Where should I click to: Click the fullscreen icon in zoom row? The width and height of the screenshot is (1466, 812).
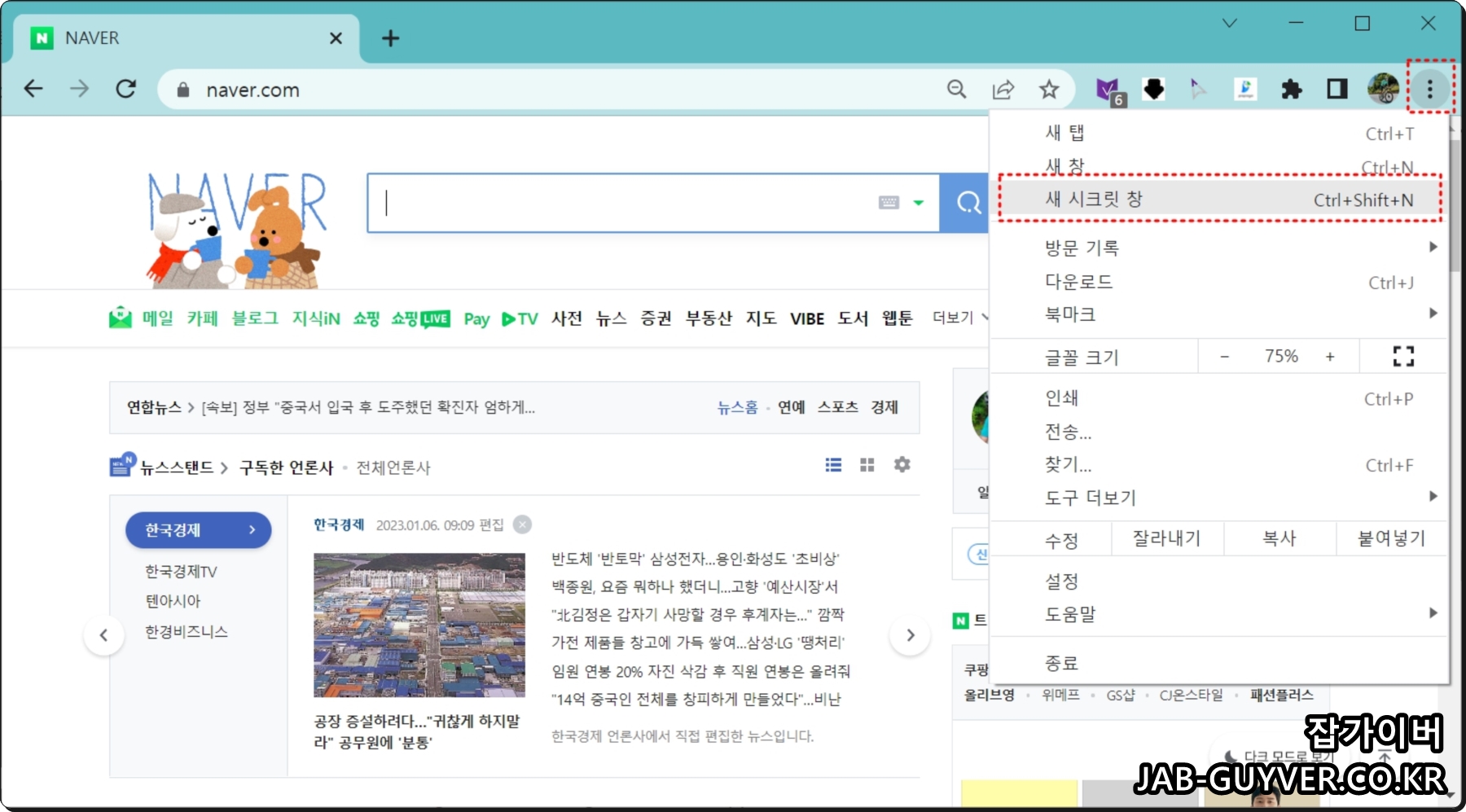point(1402,356)
